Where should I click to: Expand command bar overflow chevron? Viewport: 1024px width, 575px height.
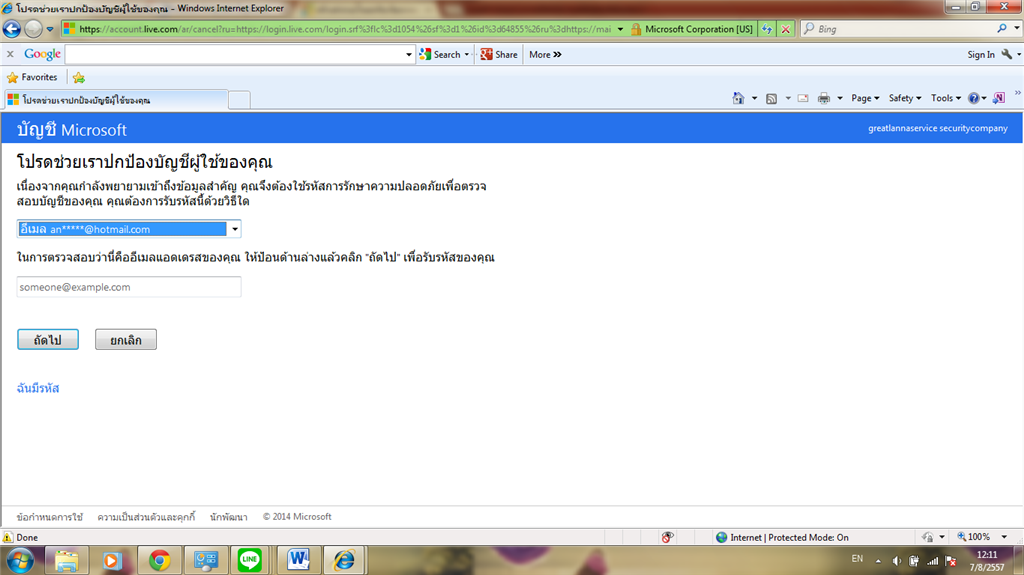[x=1017, y=93]
